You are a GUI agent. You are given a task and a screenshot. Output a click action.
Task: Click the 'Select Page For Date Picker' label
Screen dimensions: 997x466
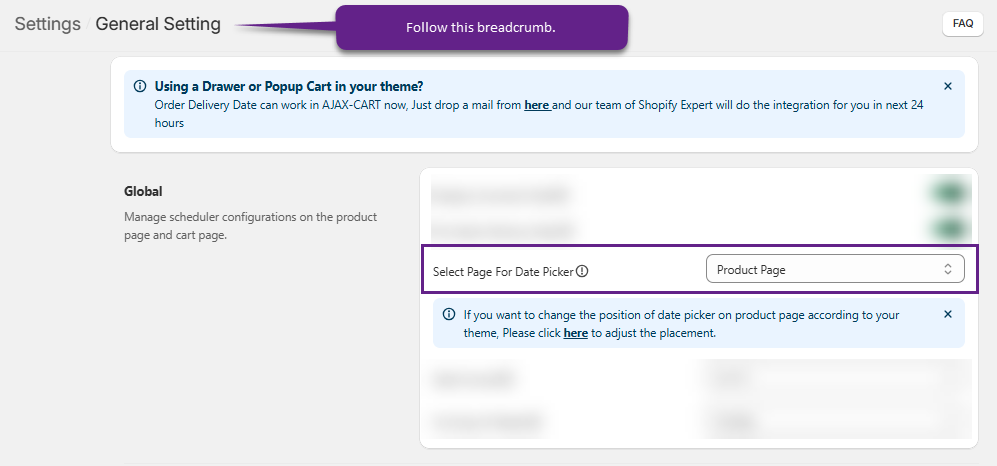pyautogui.click(x=503, y=271)
